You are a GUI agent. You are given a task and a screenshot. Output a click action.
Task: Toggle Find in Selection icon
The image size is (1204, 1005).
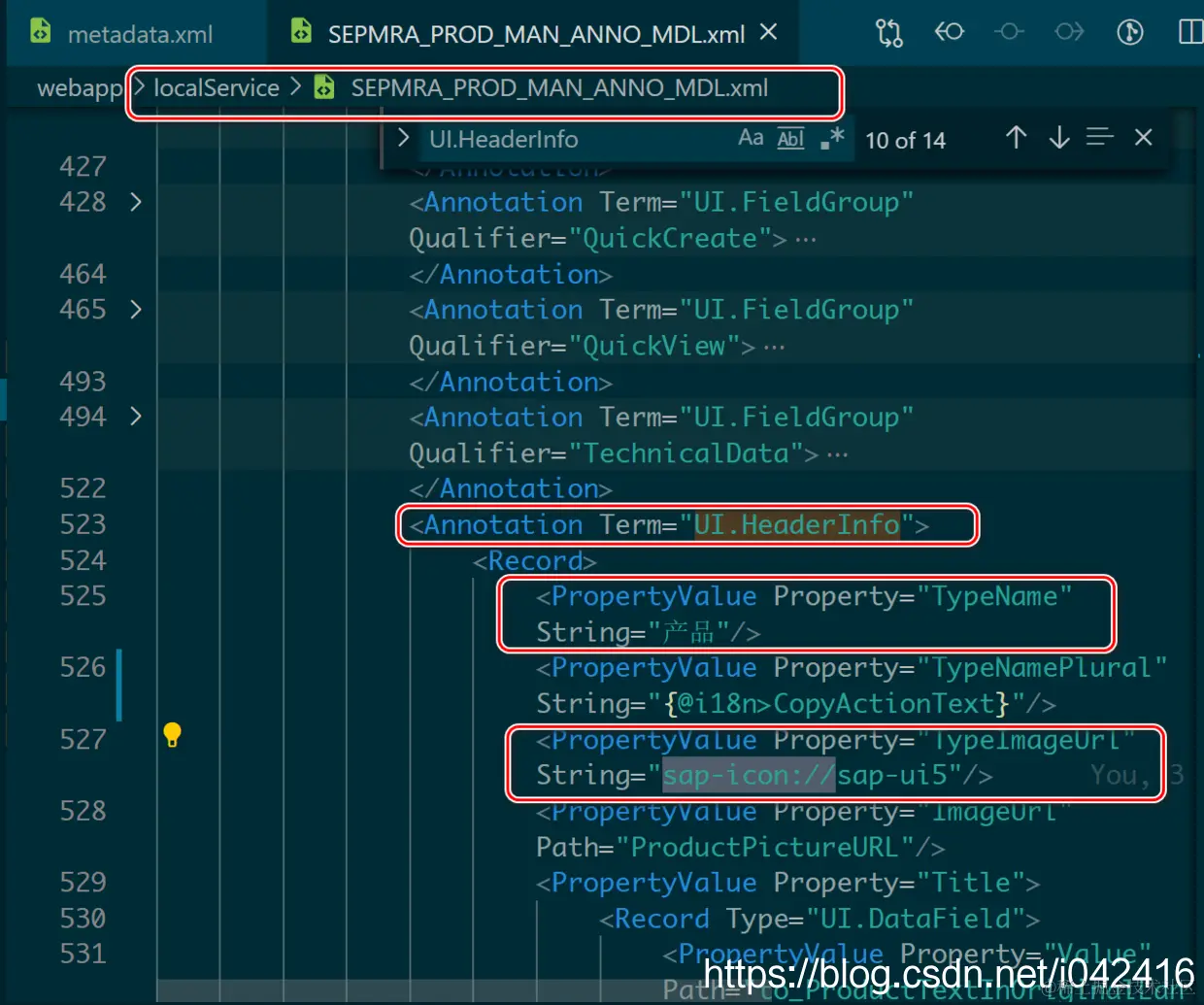pos(1100,138)
